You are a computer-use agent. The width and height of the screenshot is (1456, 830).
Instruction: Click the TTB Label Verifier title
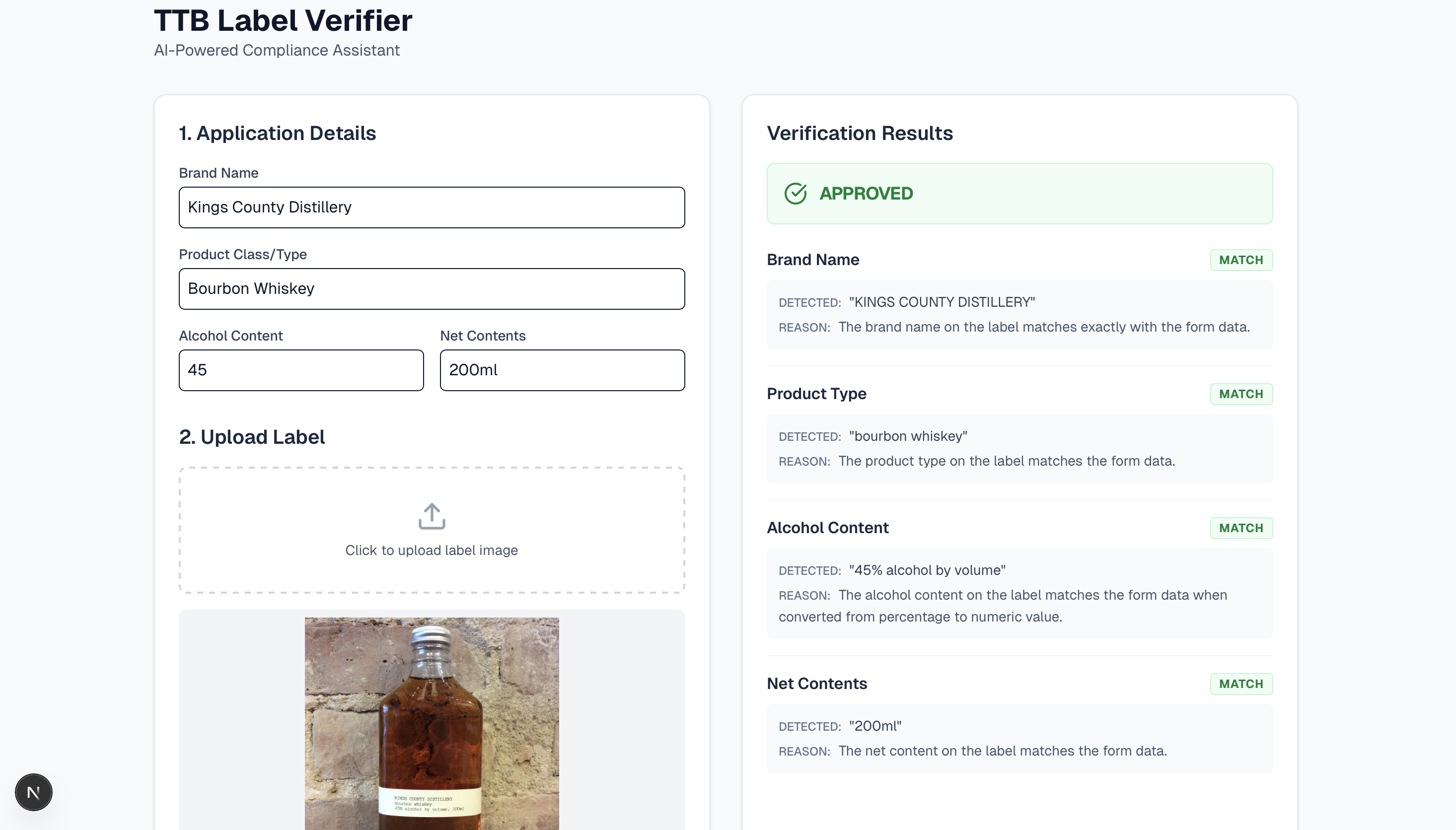click(284, 20)
